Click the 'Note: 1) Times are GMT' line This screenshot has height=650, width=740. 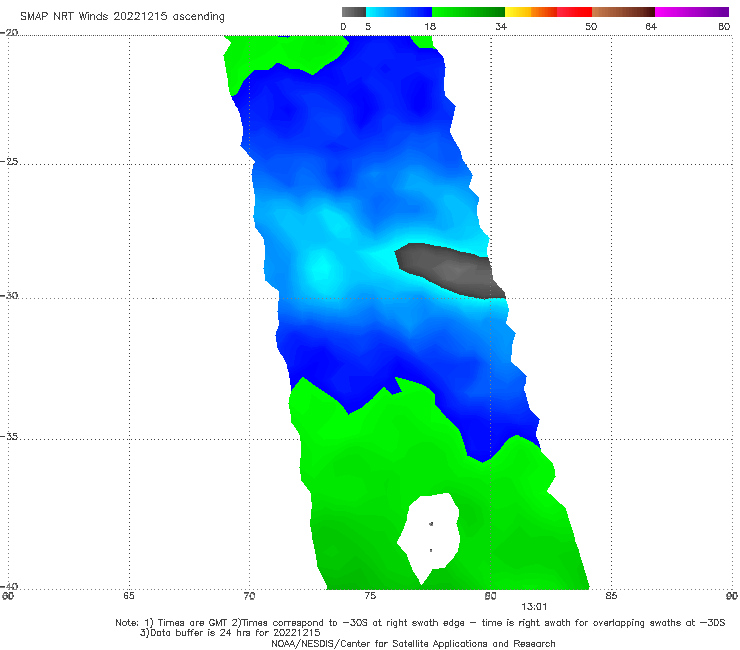(x=420, y=623)
